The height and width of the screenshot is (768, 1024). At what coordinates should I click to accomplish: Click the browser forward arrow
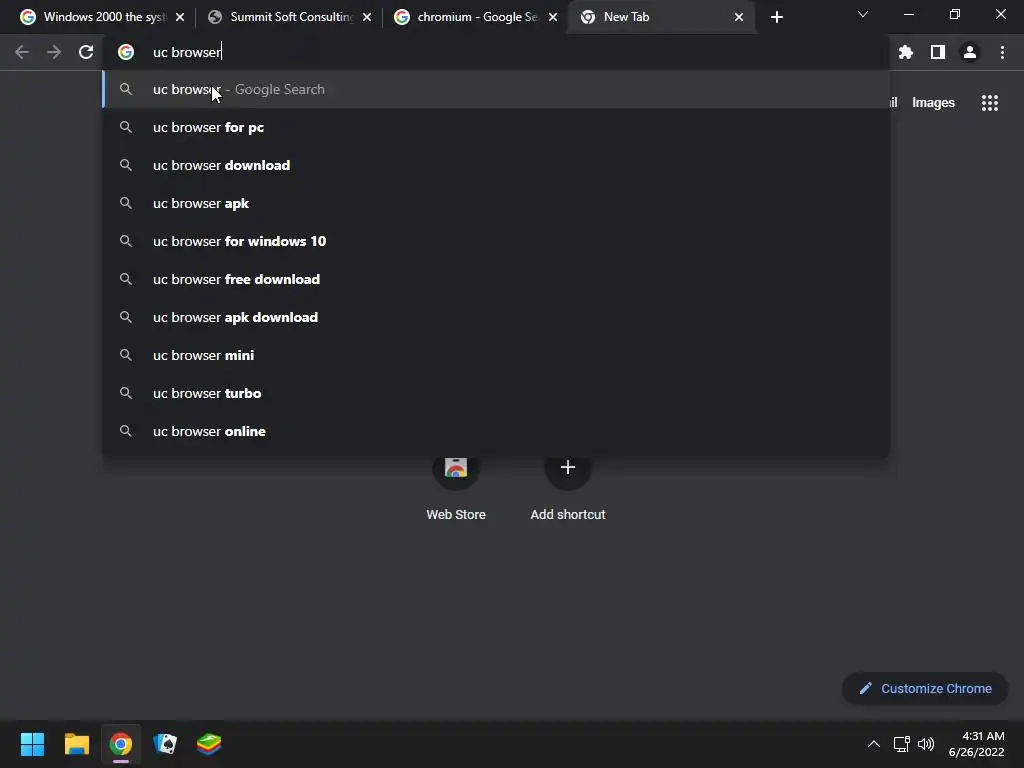(54, 52)
